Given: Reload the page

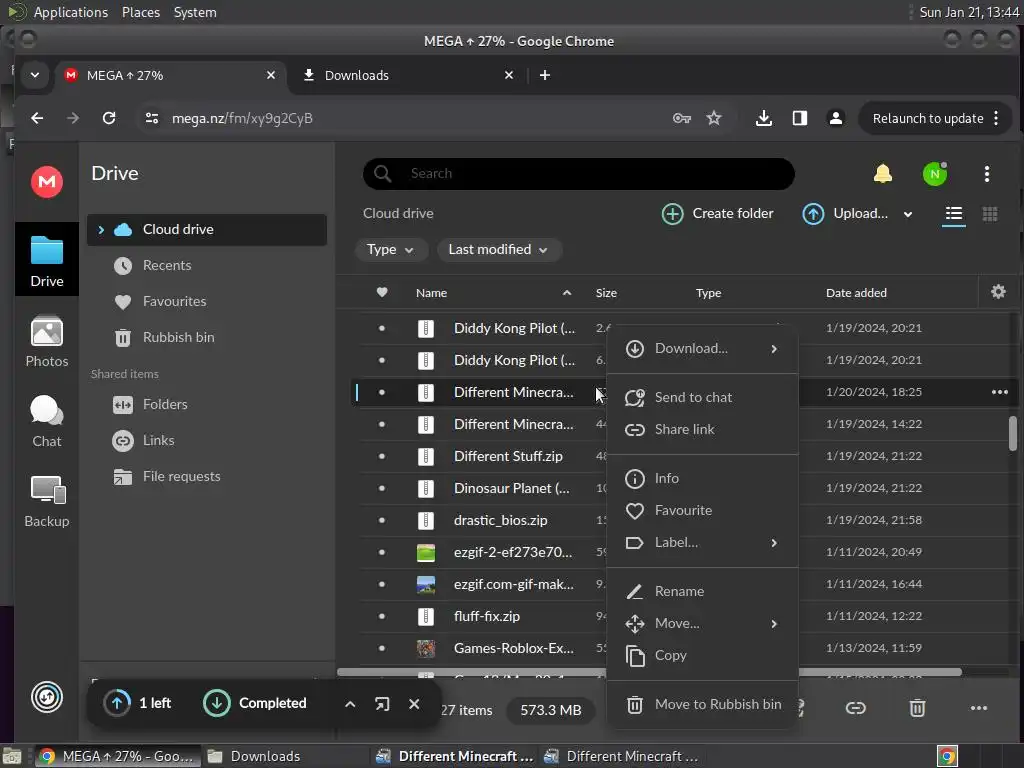Looking at the screenshot, I should [109, 118].
